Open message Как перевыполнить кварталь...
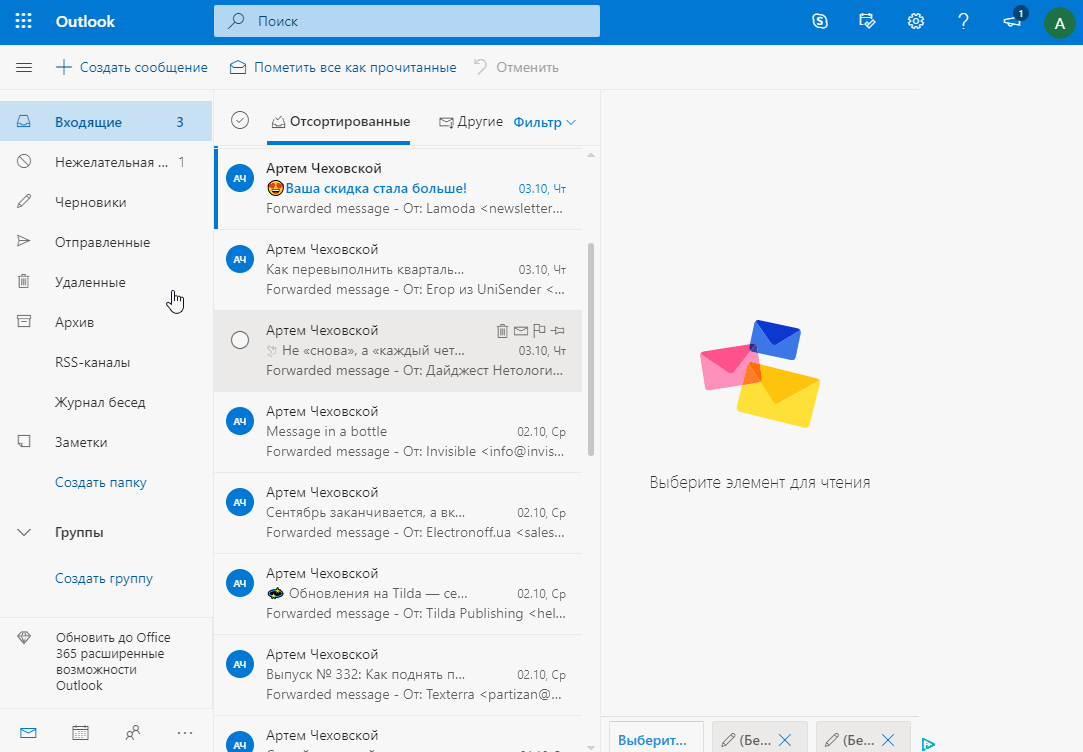The image size is (1083, 752). click(x=399, y=270)
